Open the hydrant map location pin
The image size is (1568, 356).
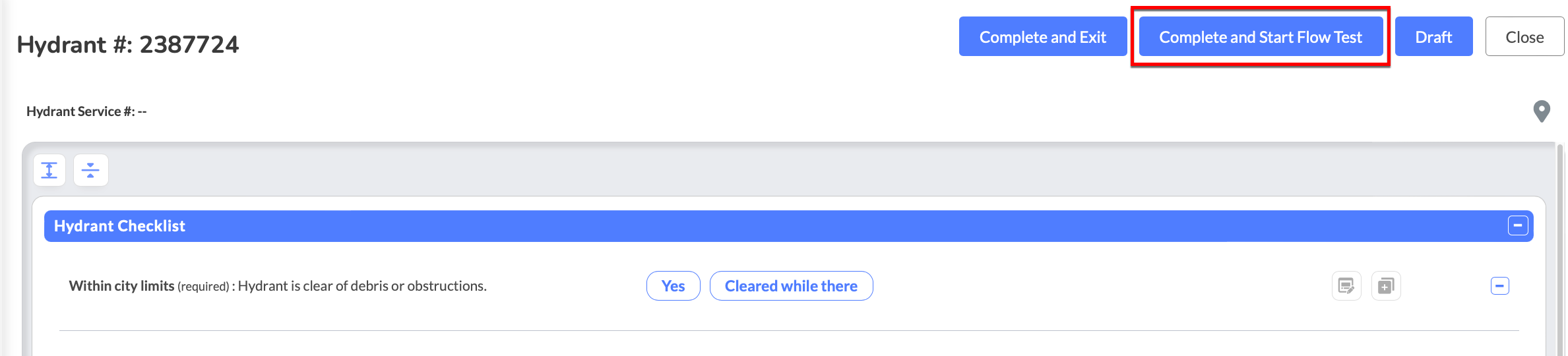[1541, 111]
